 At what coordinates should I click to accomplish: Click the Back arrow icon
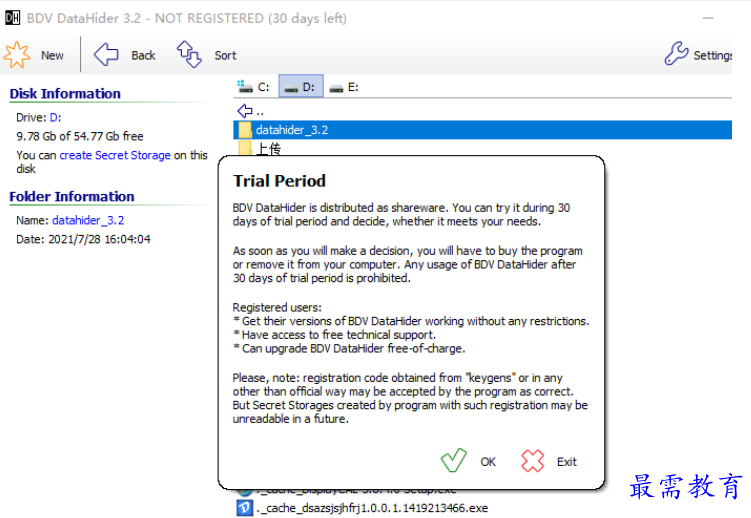(x=106, y=54)
